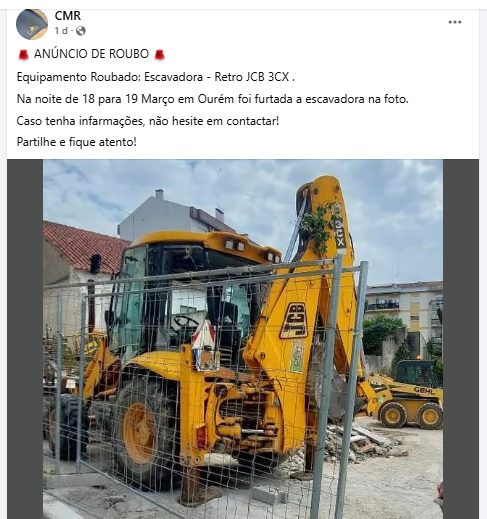
Task: Click the ANÚNCIO DE ROUBO heading text
Action: point(91,54)
